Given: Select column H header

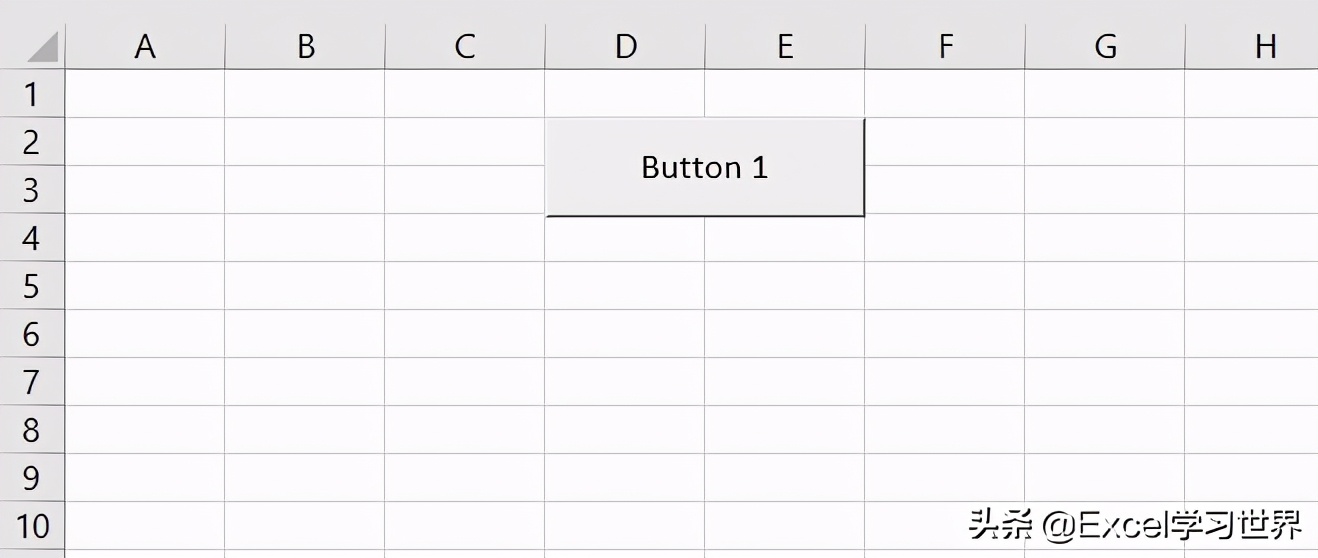Looking at the screenshot, I should (1251, 46).
